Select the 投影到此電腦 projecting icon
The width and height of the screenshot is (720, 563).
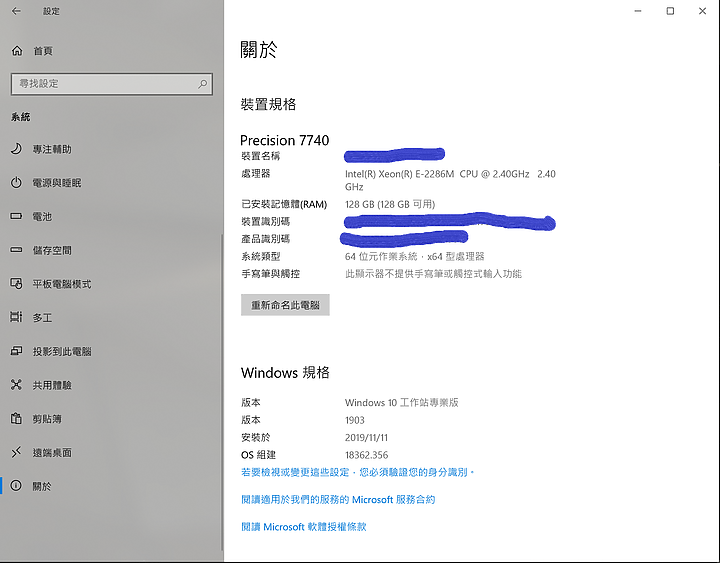tap(17, 351)
